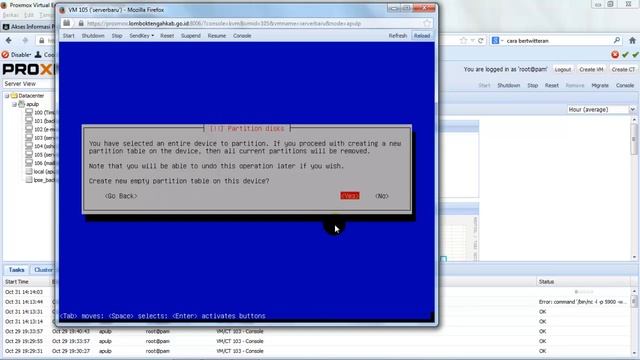Open the Disable menu in web developer toolbar

(16, 55)
